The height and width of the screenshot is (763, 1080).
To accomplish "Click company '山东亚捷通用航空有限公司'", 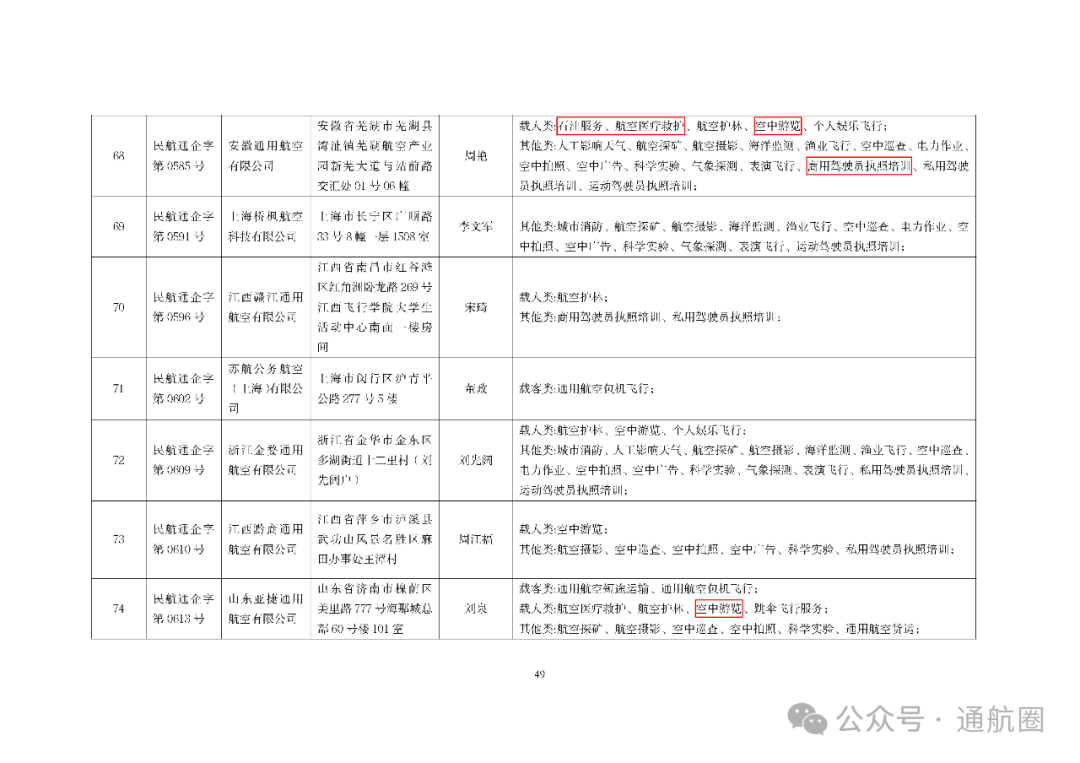I will point(265,609).
